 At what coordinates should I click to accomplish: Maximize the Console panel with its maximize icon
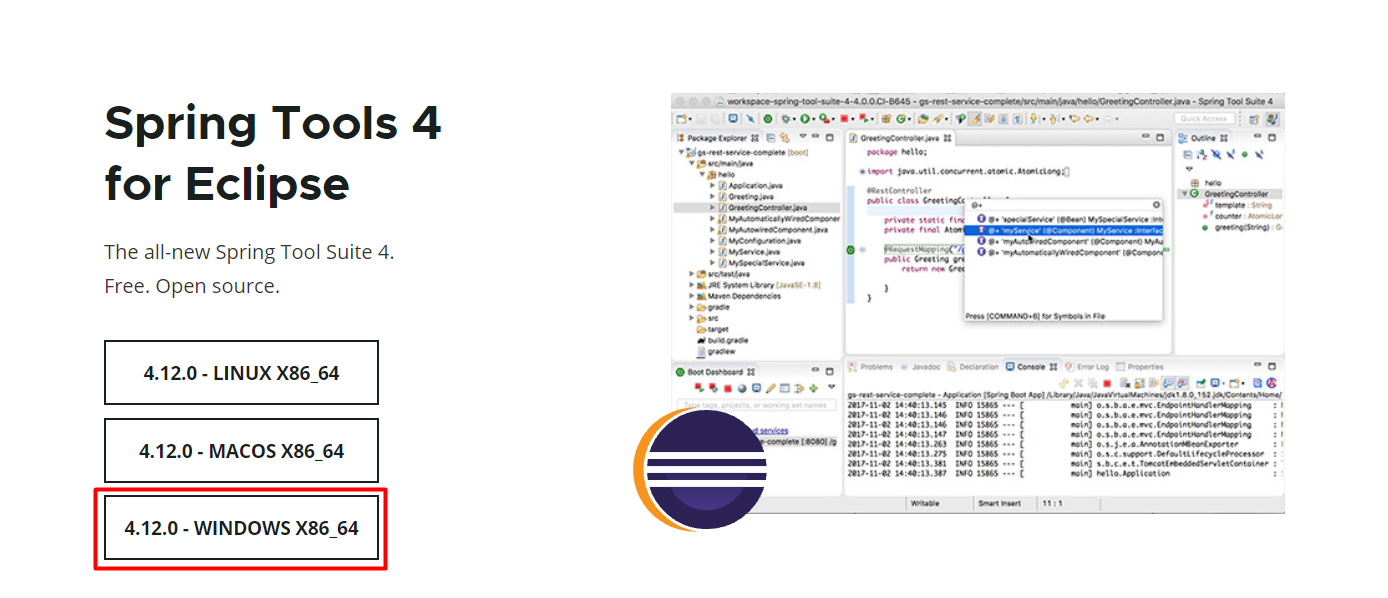[x=1272, y=367]
